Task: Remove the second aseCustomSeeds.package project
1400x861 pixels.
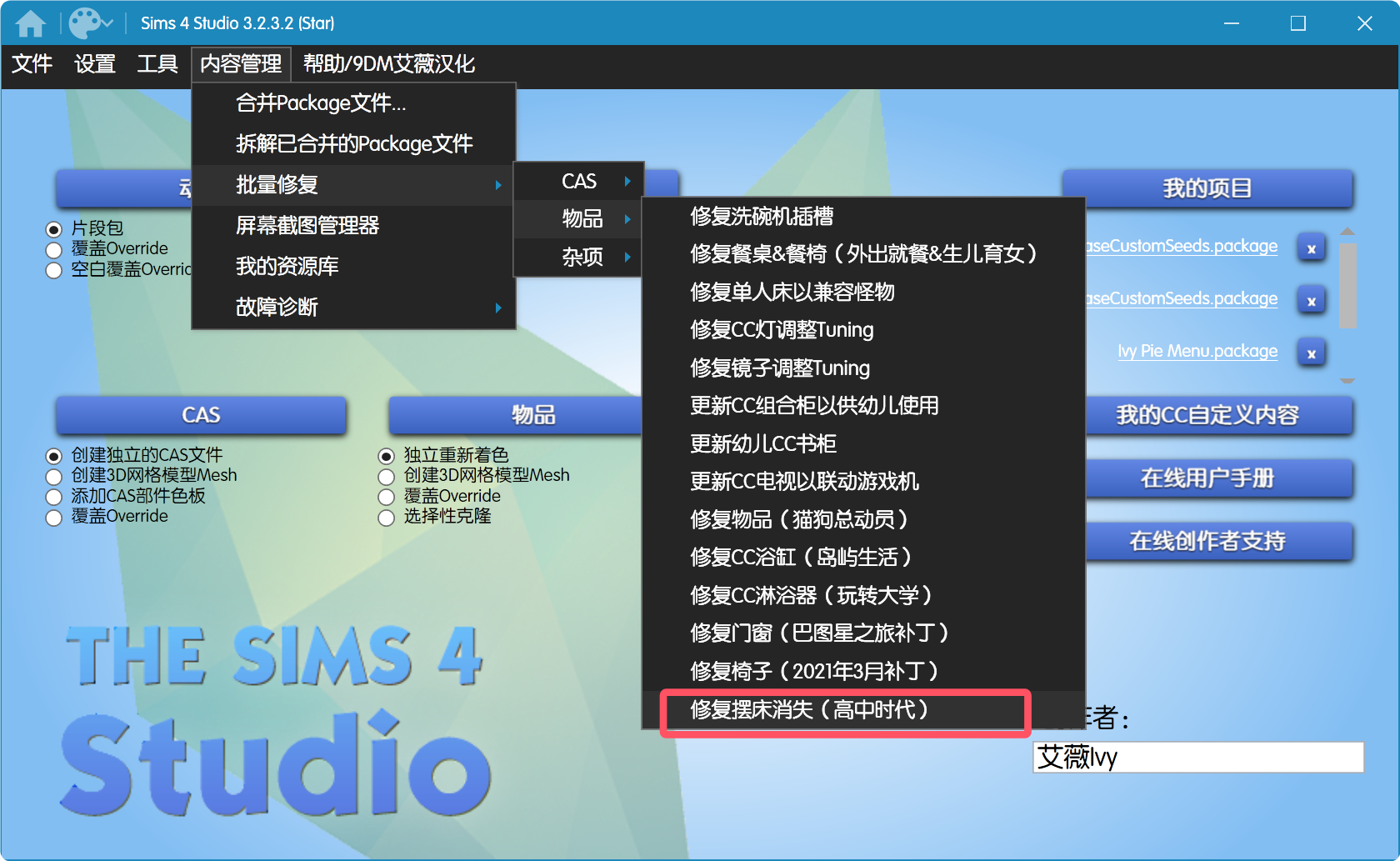Action: 1312,300
